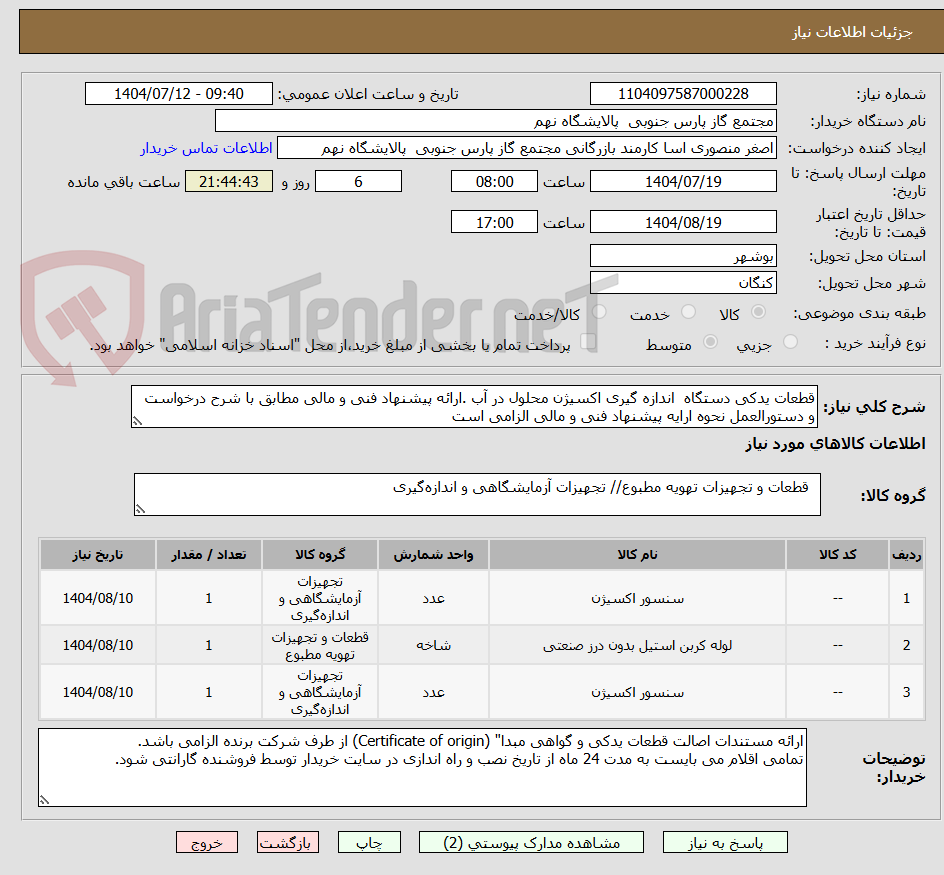The height and width of the screenshot is (875, 944).
Task: Select the کالا/خدمت radio button
Action: 601,312
